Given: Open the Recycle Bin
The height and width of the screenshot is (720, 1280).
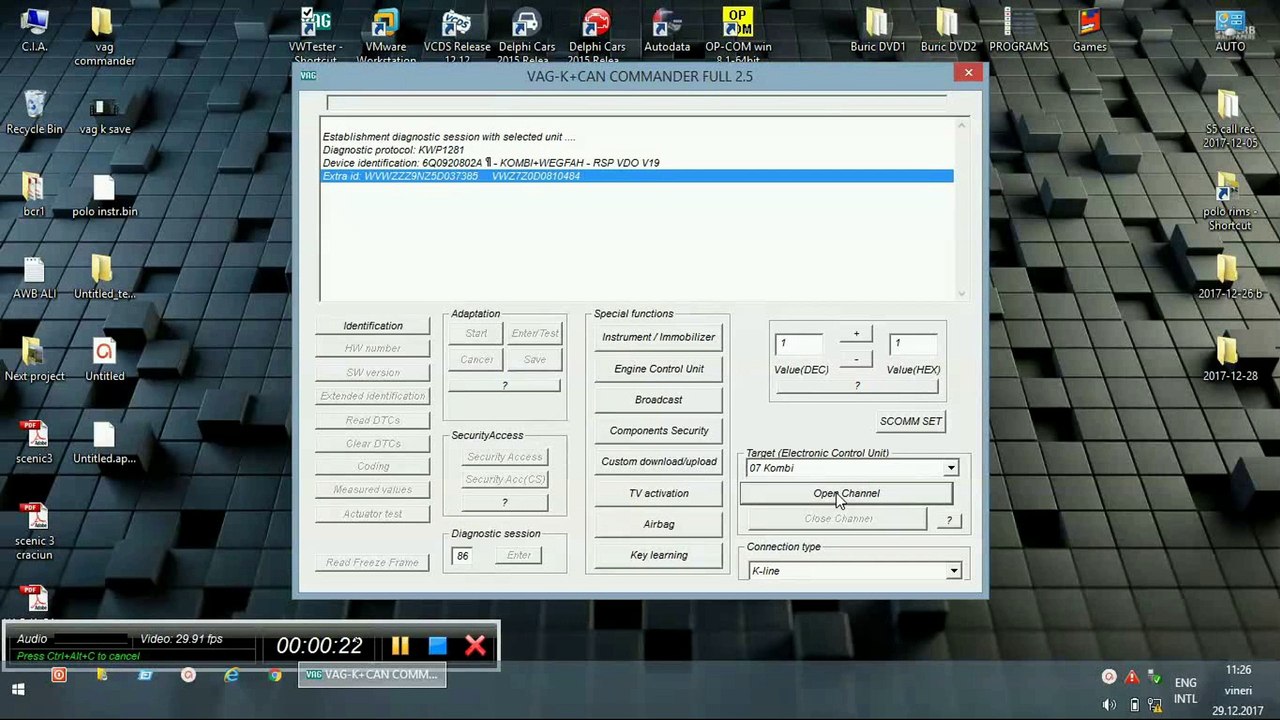Looking at the screenshot, I should (x=34, y=112).
